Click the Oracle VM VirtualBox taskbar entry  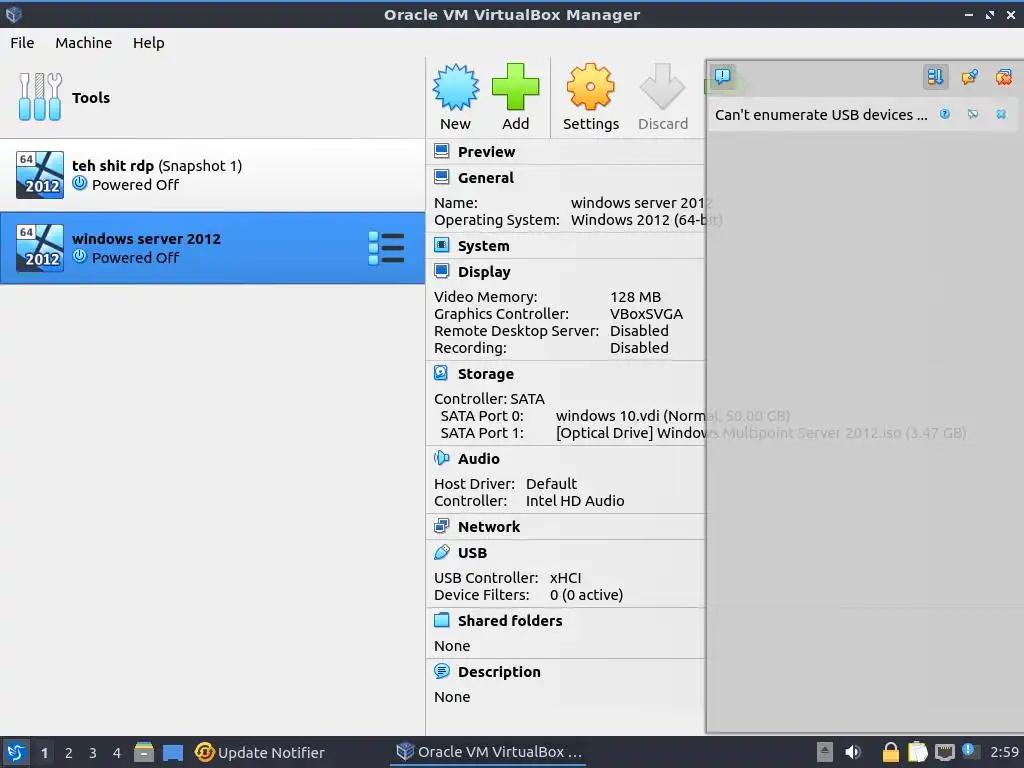[489, 752]
